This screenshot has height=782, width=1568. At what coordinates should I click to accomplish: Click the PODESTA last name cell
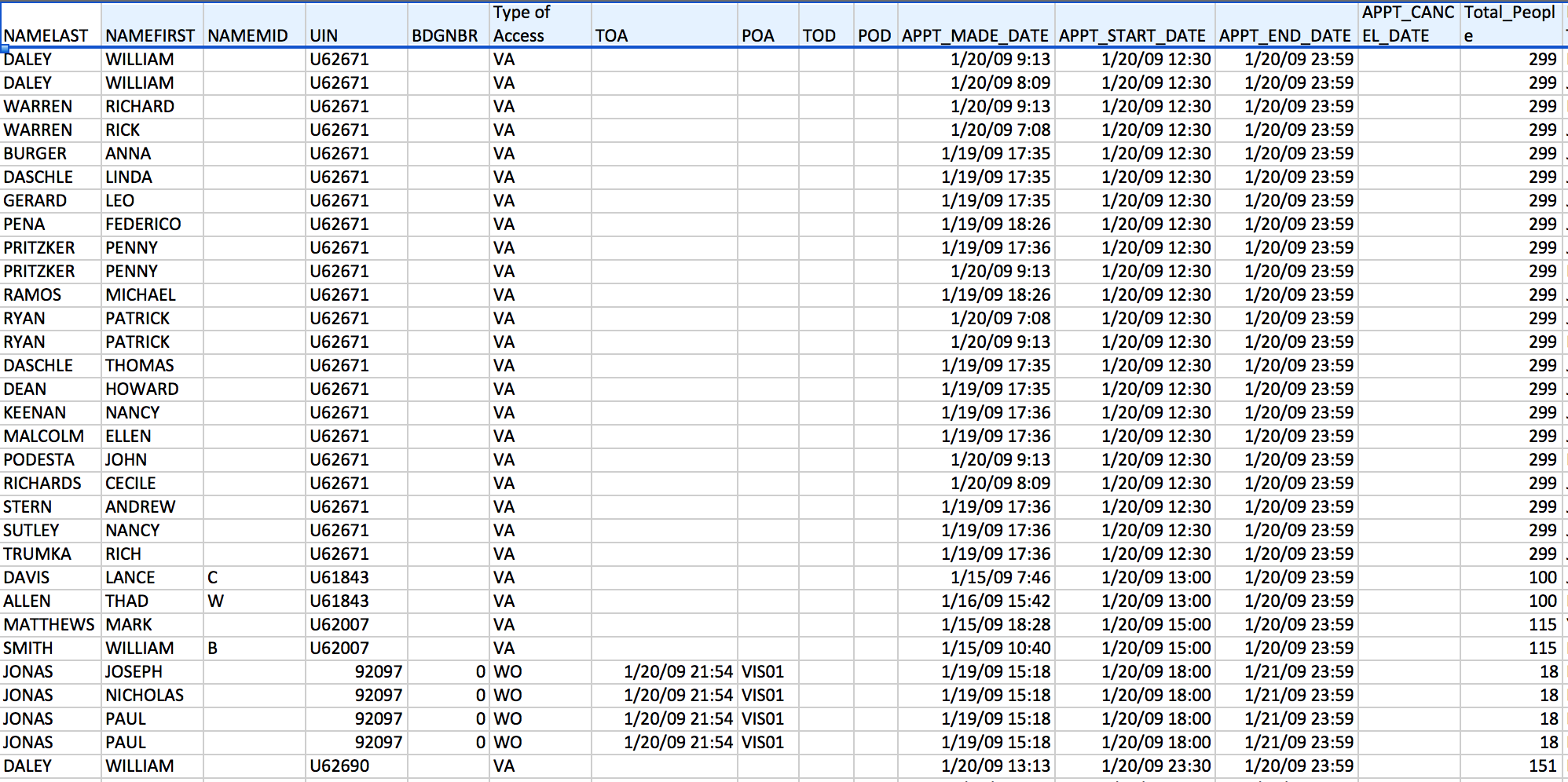coord(50,460)
